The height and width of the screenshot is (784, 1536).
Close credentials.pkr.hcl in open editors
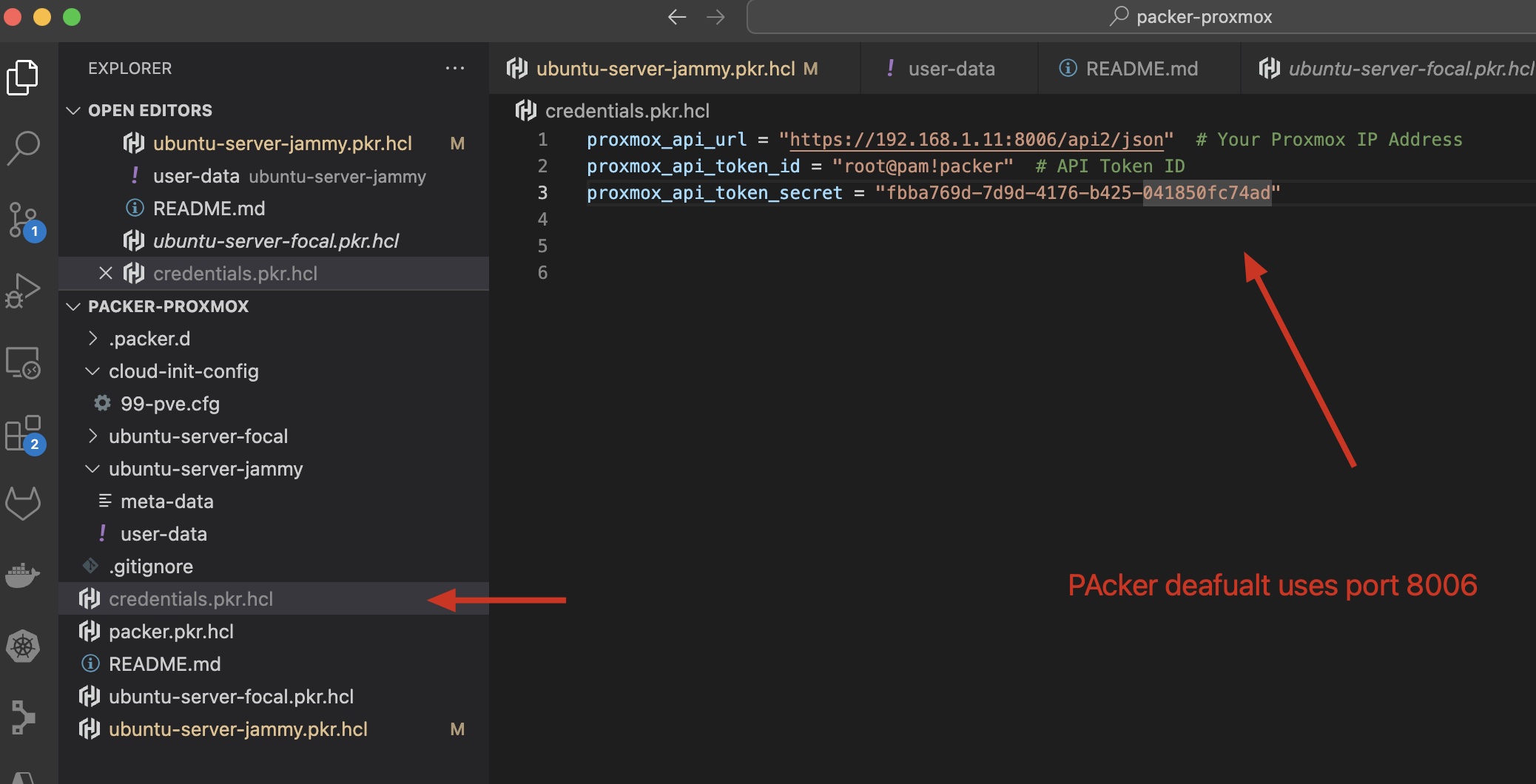pyautogui.click(x=106, y=274)
